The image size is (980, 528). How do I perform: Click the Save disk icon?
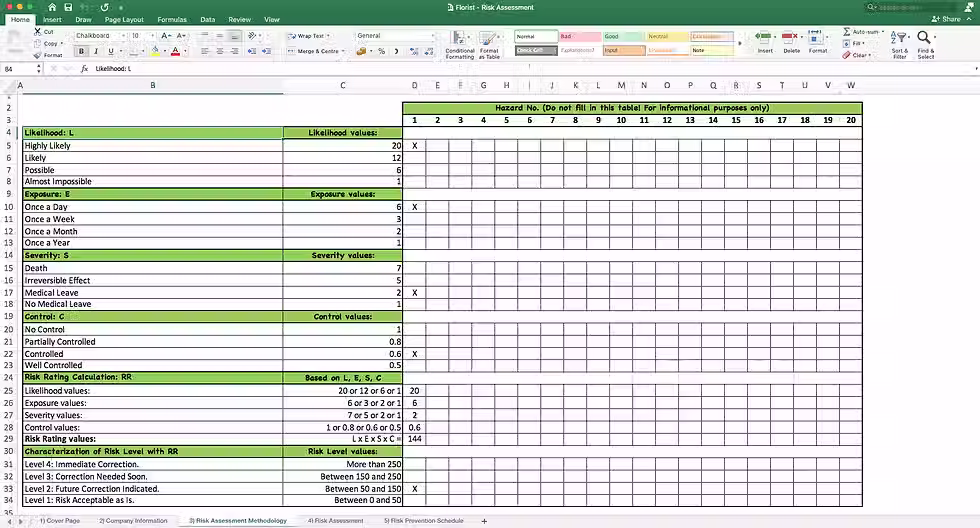(x=68, y=7)
